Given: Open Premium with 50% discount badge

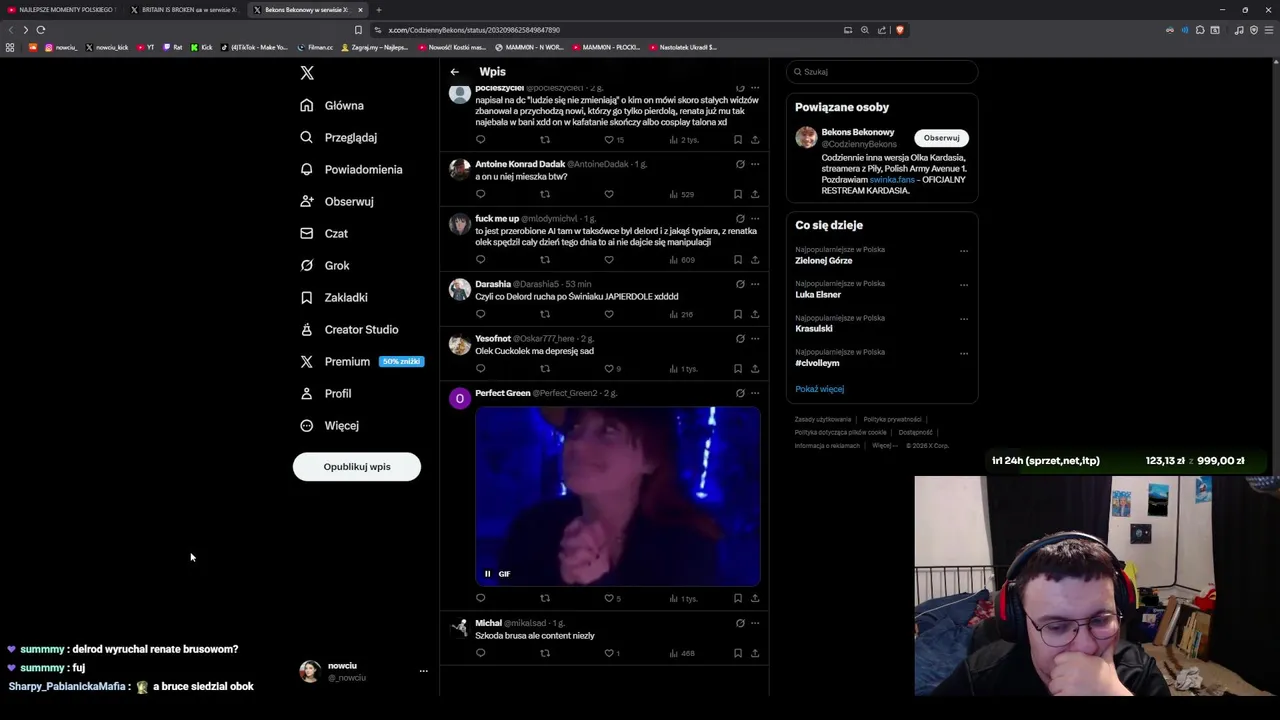Looking at the screenshot, I should (x=360, y=361).
